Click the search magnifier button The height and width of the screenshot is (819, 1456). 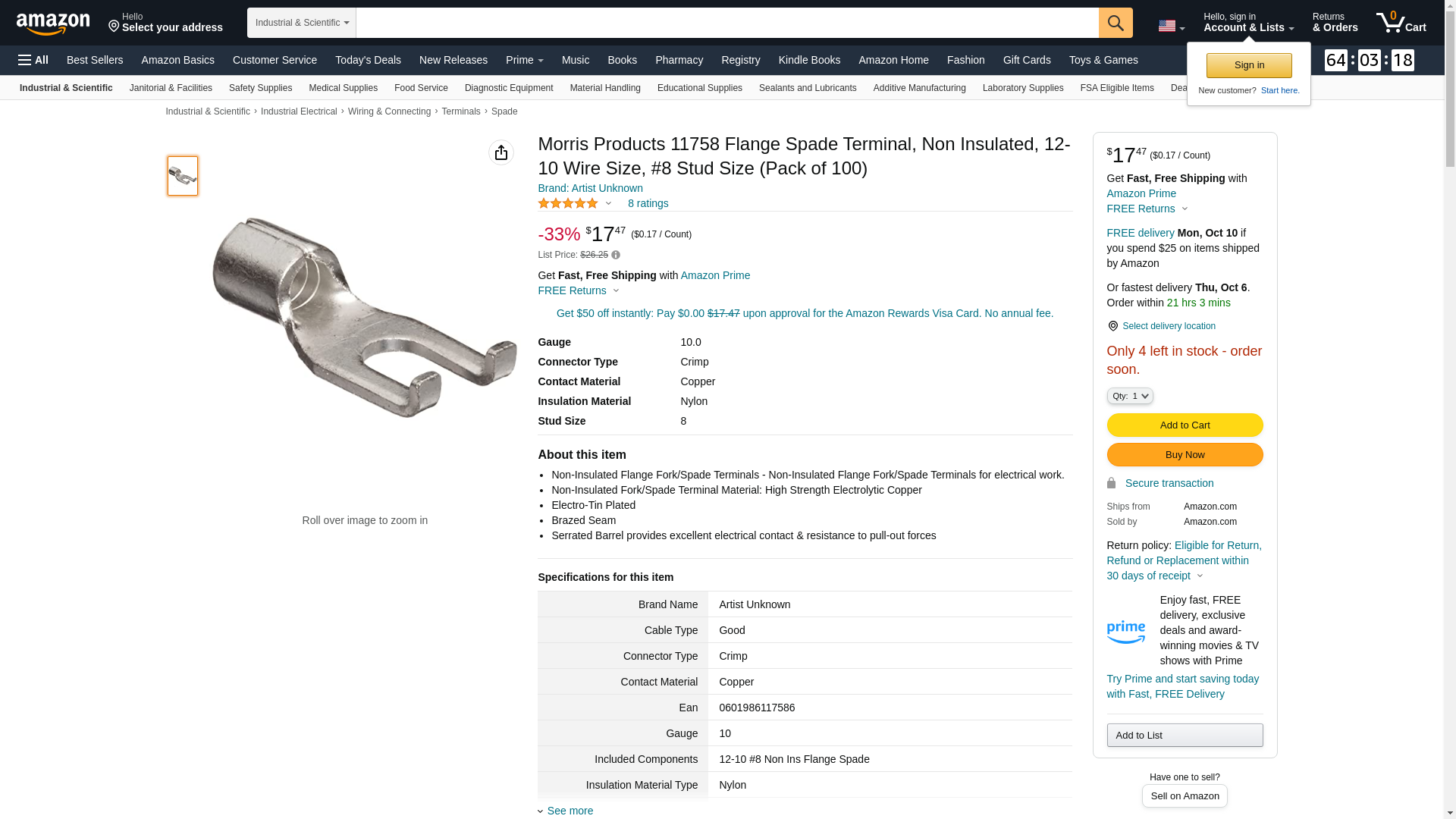pos(1116,23)
